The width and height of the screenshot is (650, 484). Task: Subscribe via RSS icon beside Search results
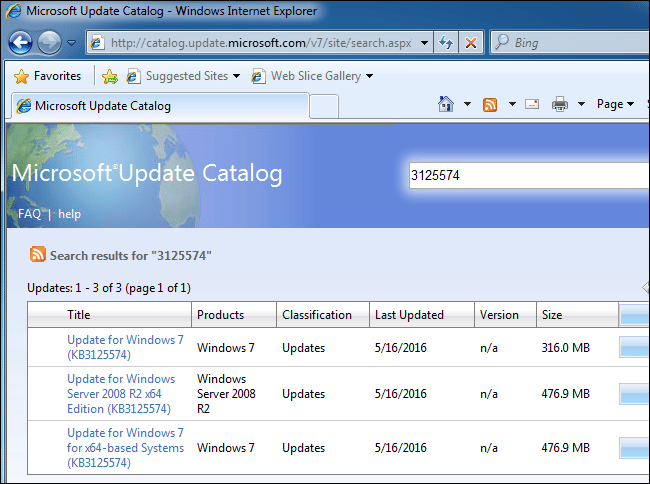coord(37,255)
